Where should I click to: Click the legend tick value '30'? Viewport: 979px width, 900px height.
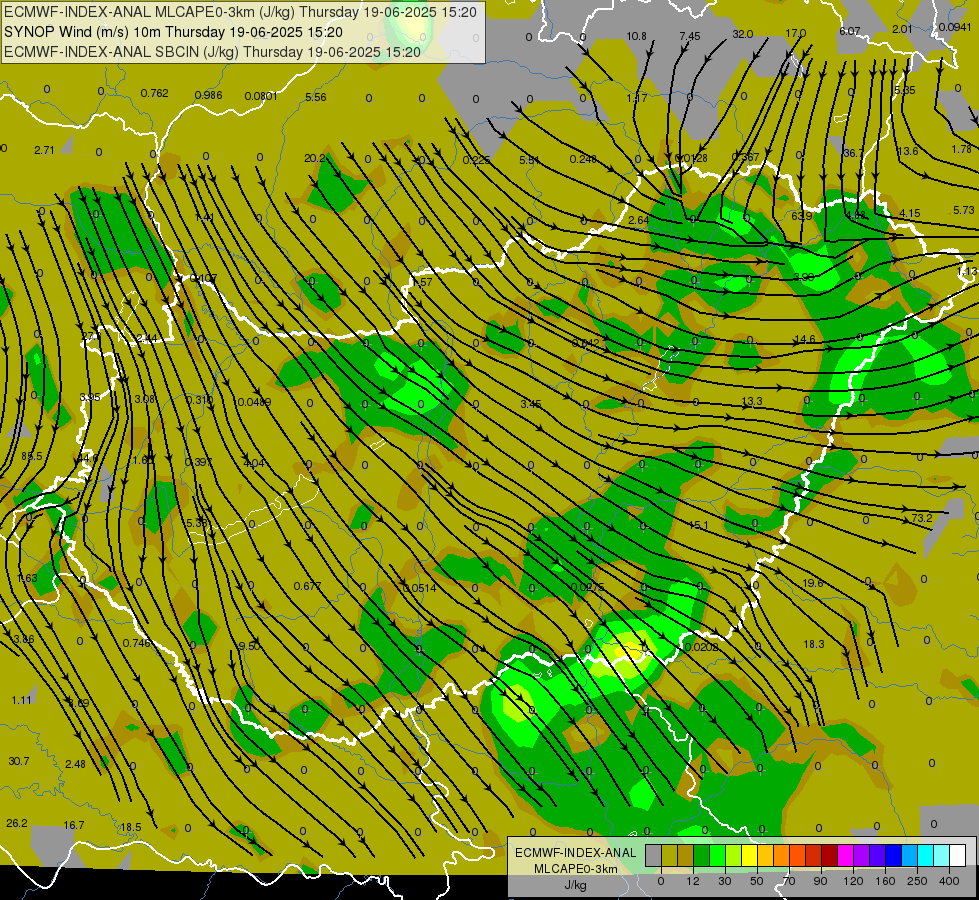point(725,881)
